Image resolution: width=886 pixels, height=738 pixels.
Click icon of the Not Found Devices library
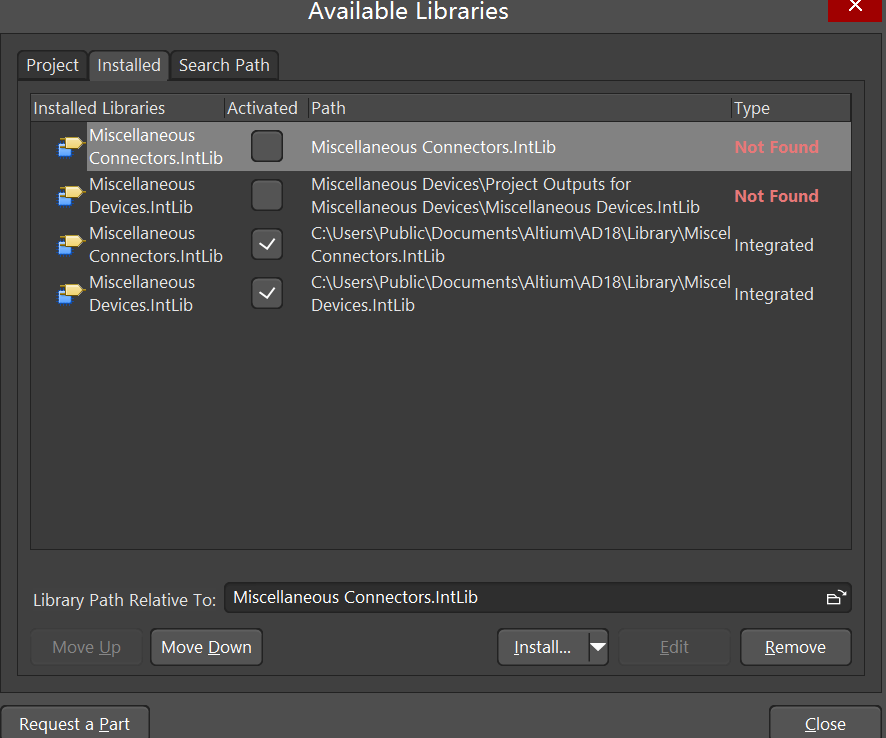(x=71, y=196)
